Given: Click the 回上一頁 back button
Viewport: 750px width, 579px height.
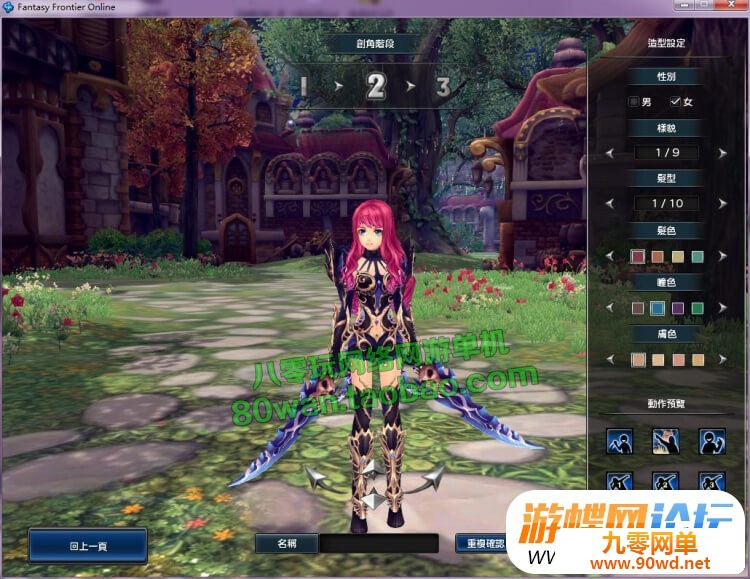Looking at the screenshot, I should 88,546.
